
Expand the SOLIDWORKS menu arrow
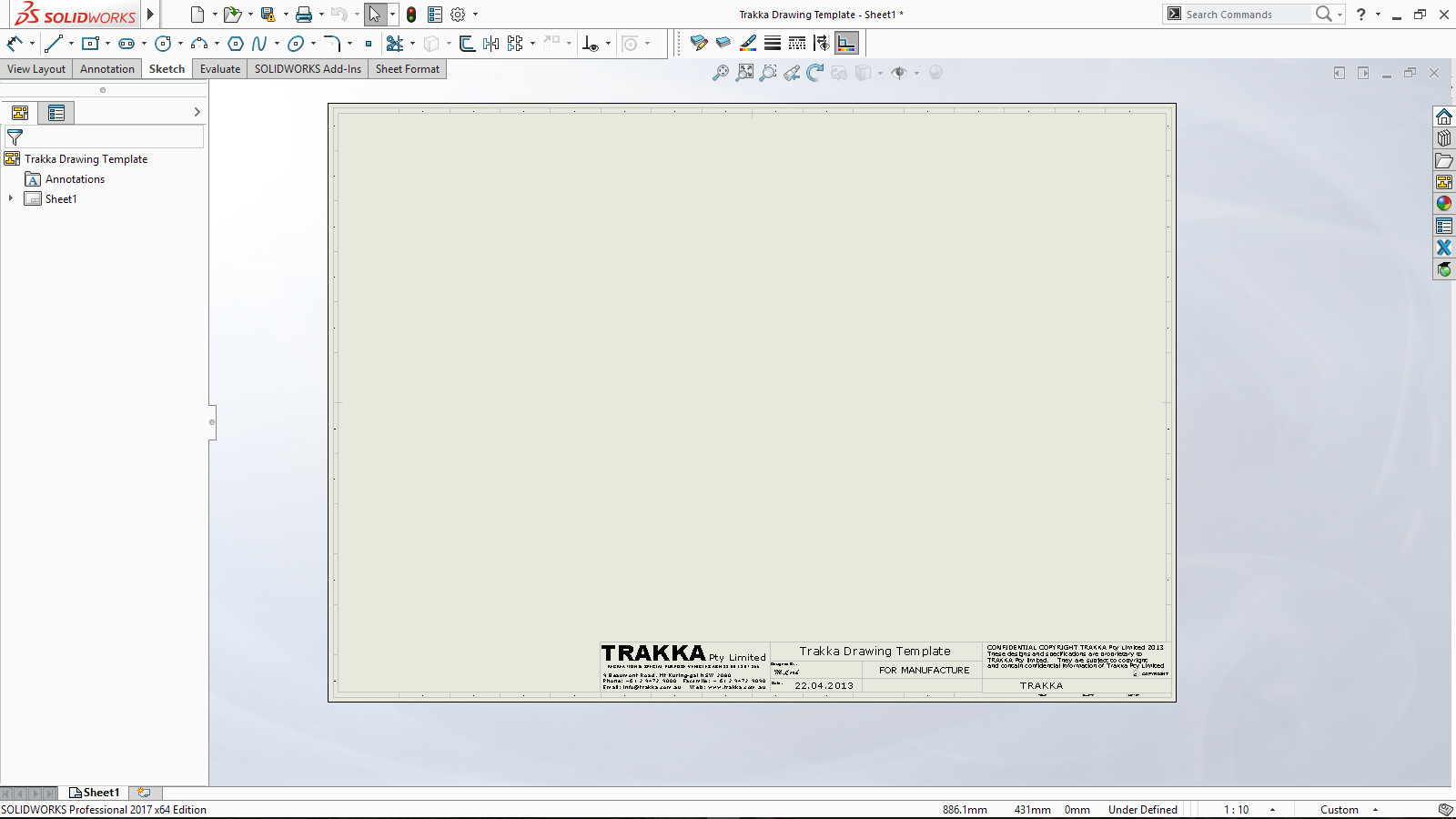[151, 15]
